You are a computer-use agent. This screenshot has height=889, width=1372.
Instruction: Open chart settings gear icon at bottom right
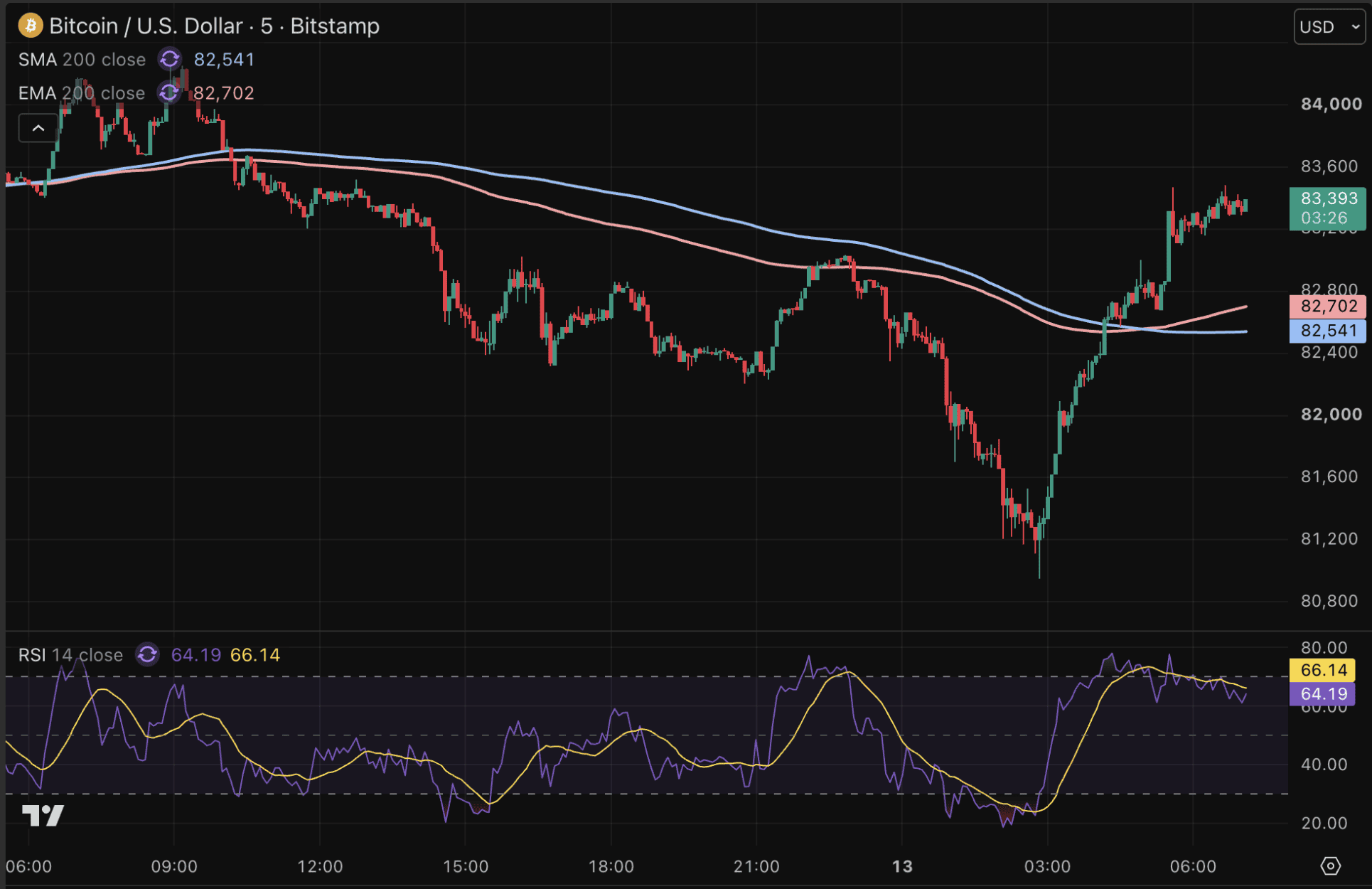[1330, 866]
